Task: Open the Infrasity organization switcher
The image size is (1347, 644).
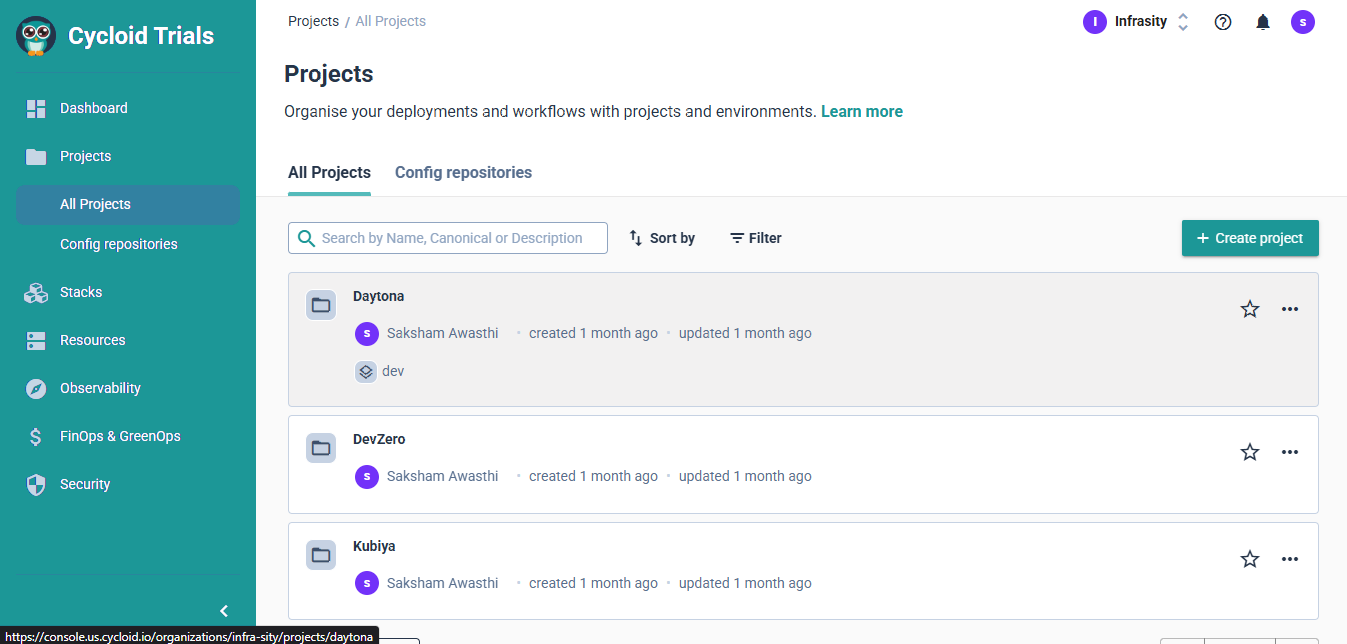Action: pyautogui.click(x=1136, y=21)
